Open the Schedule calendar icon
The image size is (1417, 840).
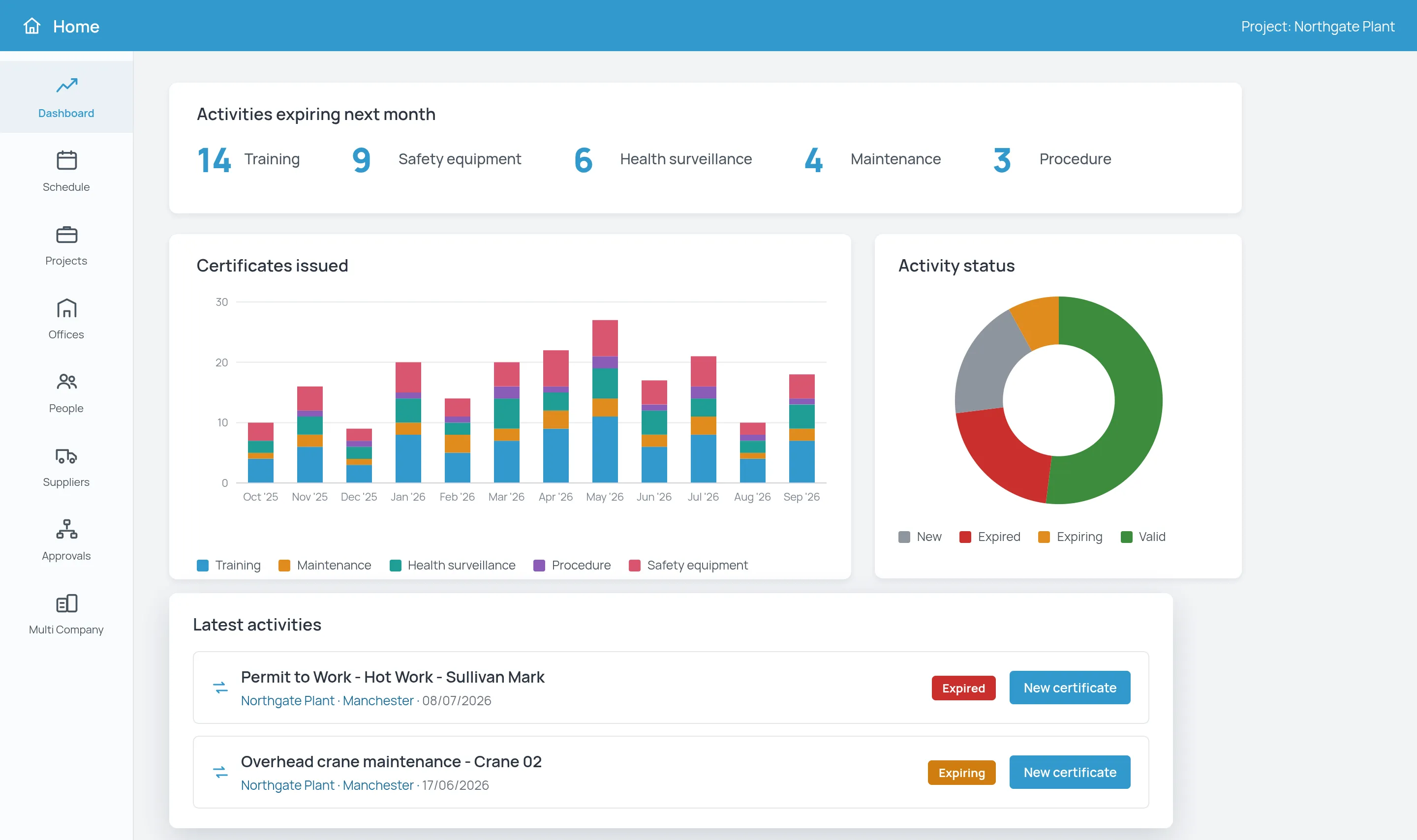(x=67, y=160)
